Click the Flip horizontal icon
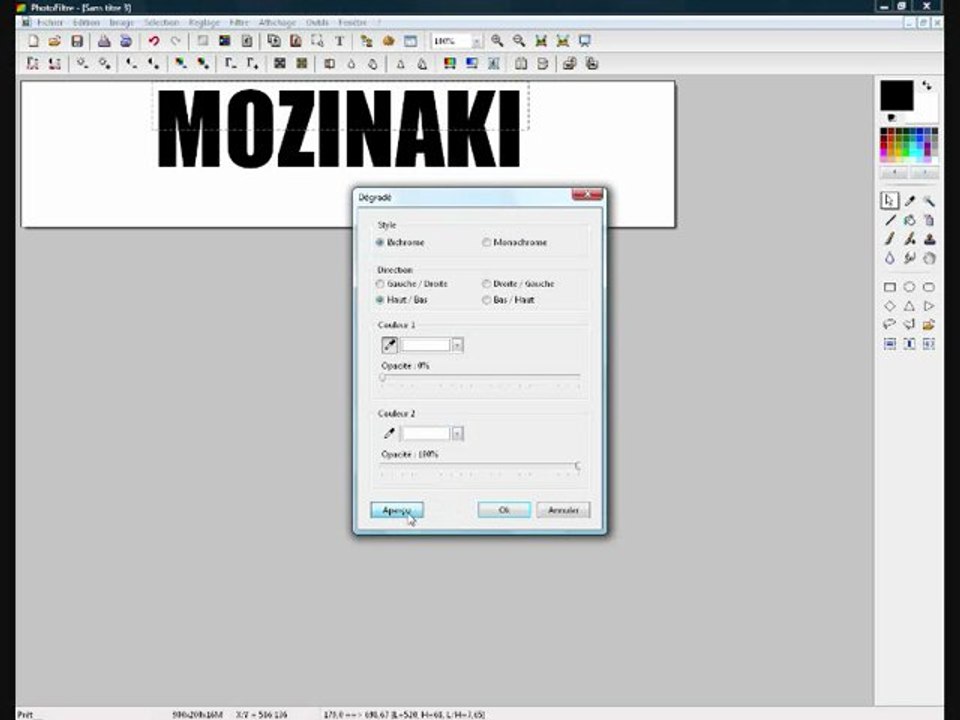 [x=520, y=64]
